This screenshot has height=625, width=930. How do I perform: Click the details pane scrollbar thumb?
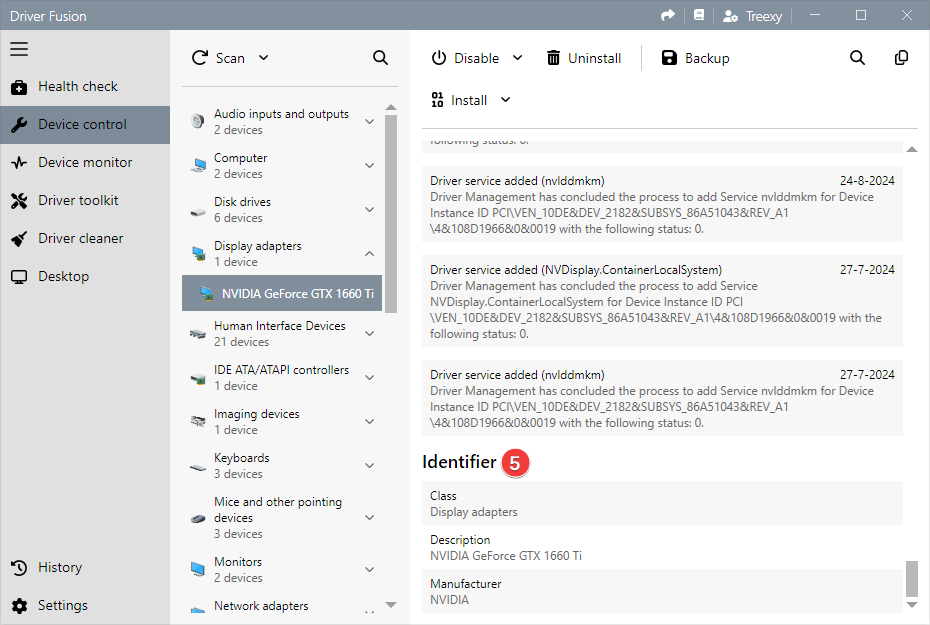click(x=912, y=578)
